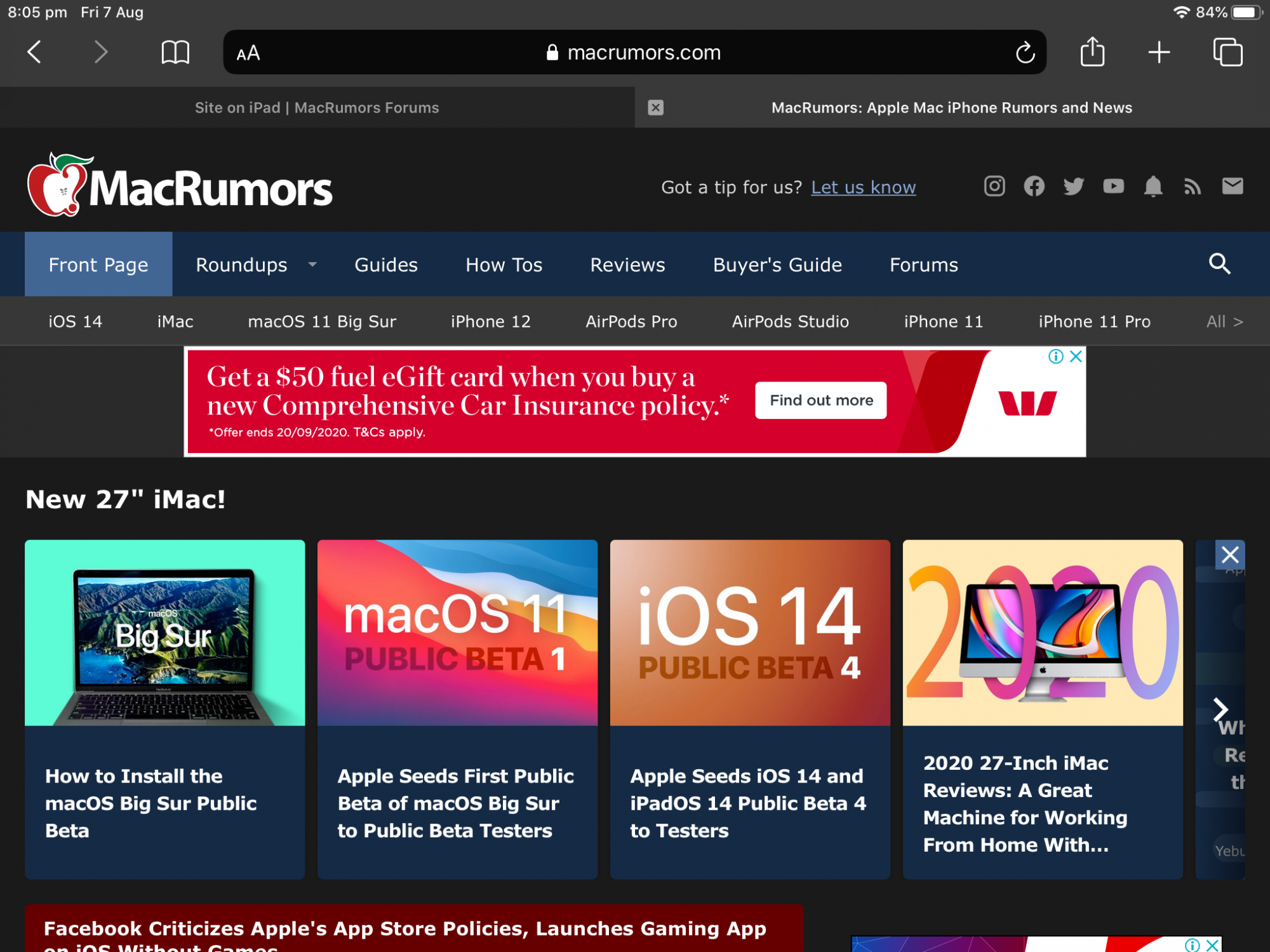Screen dimensions: 1270x952
Task: Open the AirPods Studio roundup link
Action: (x=790, y=321)
